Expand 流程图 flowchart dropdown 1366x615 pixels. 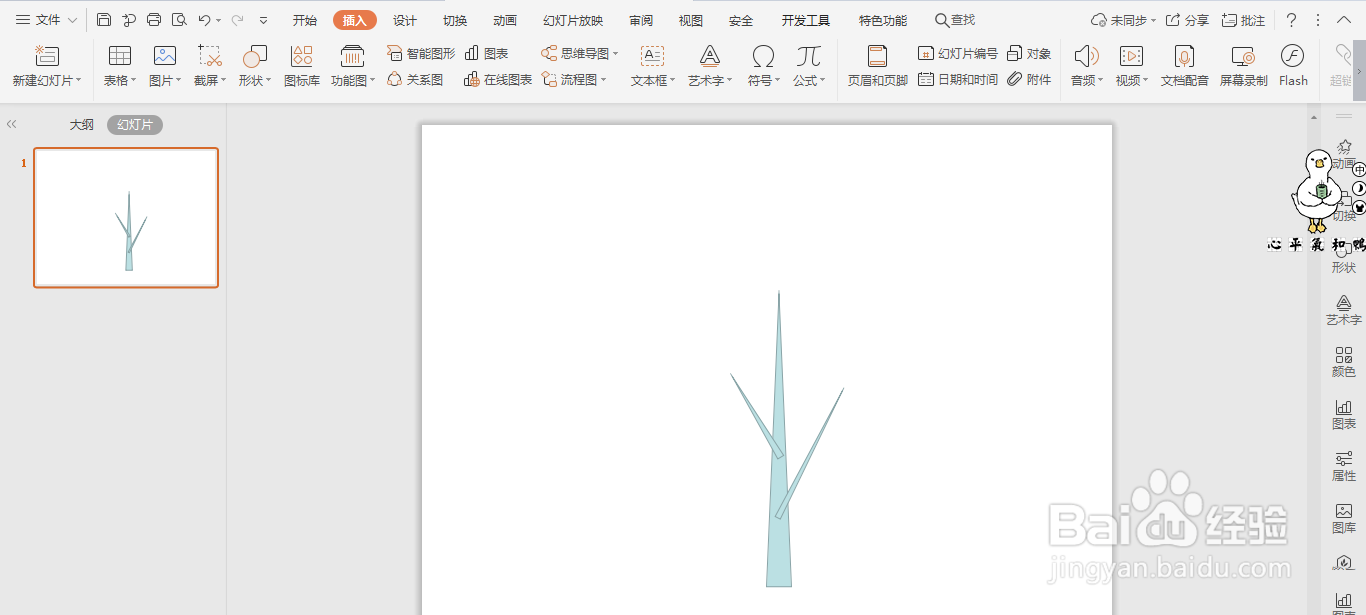pyautogui.click(x=603, y=80)
